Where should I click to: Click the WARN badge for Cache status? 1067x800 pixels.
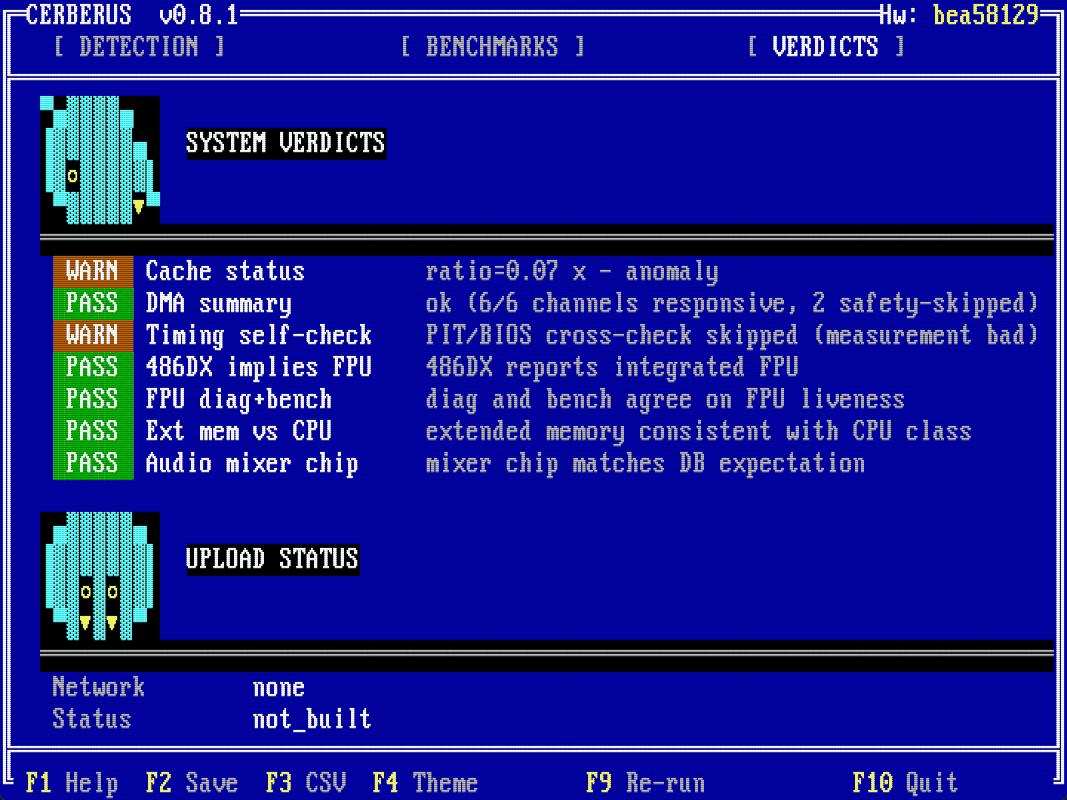(93, 271)
